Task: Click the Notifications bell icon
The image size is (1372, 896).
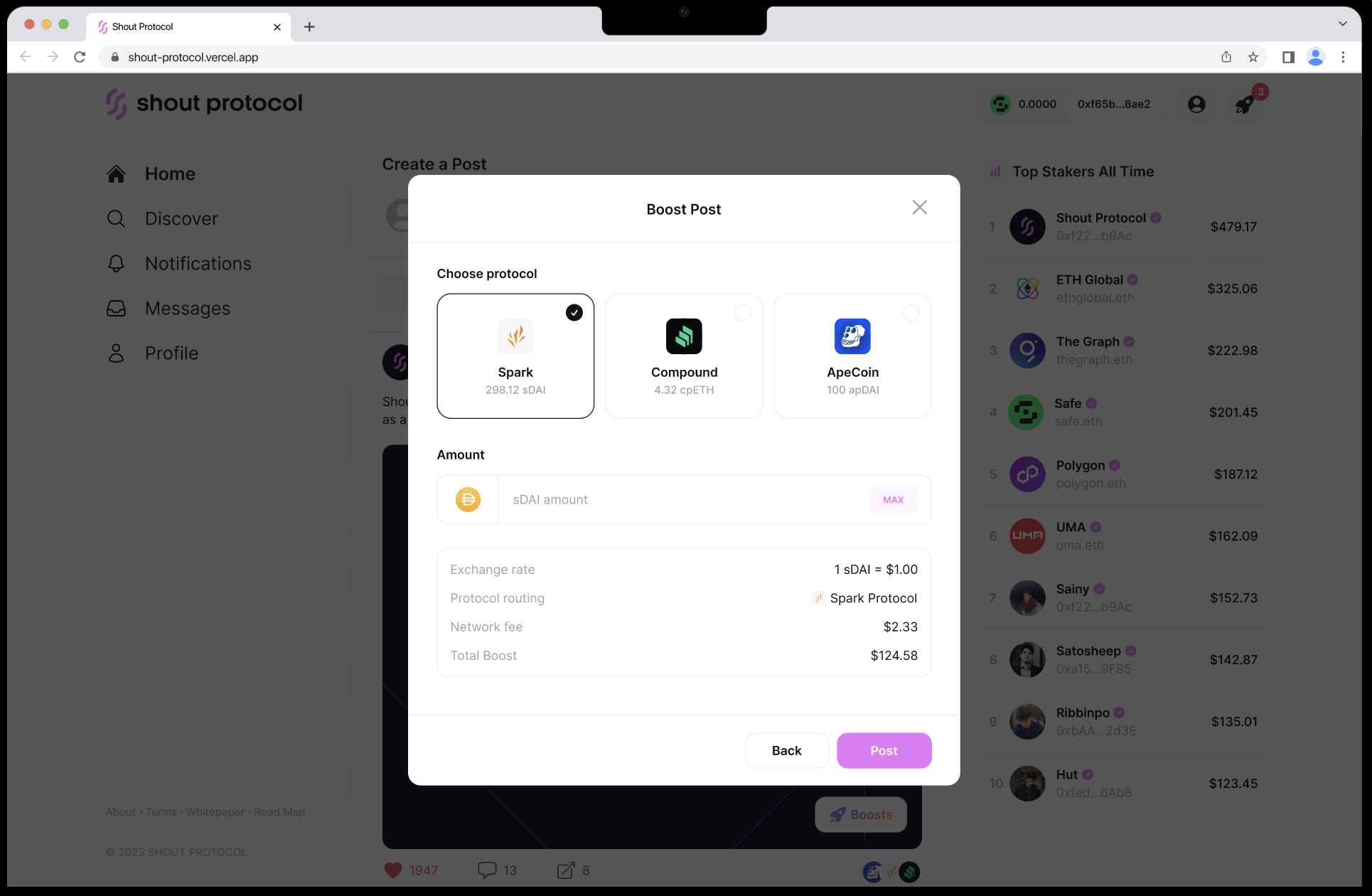Action: [x=117, y=262]
